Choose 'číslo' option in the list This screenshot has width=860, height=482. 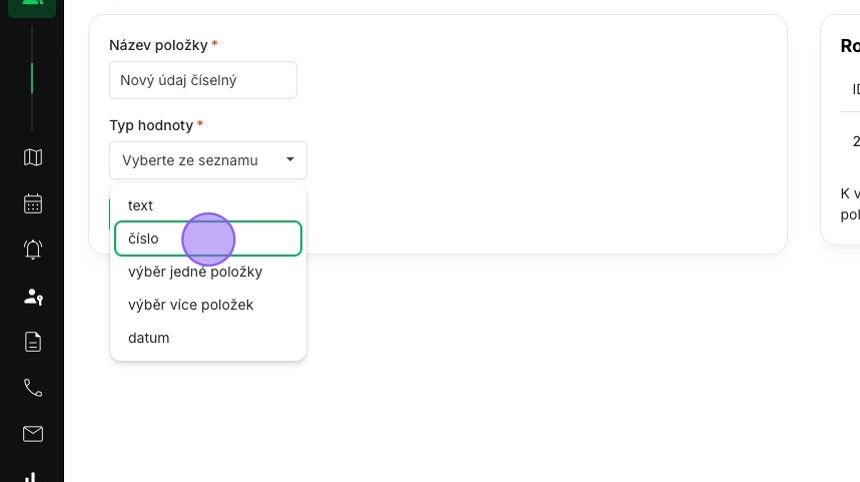144,239
